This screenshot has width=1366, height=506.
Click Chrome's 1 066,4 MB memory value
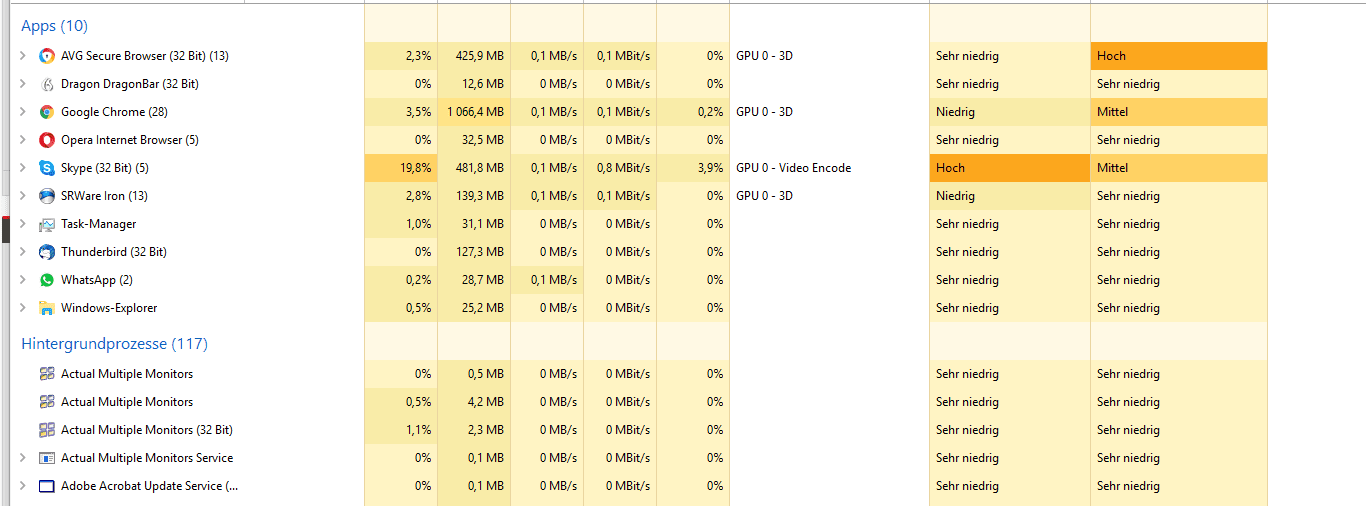(x=476, y=112)
